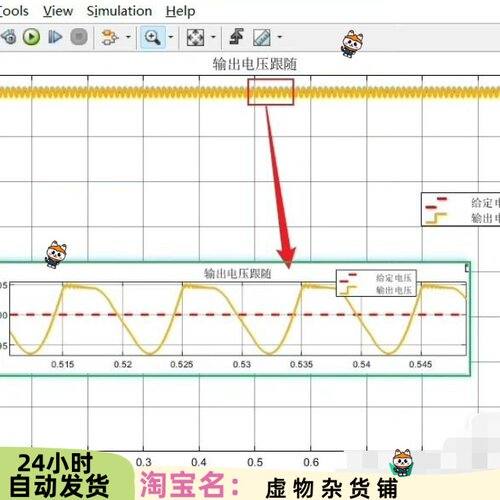
Task: Enable the Cursor Measurements ruler icon
Action: coord(262,37)
